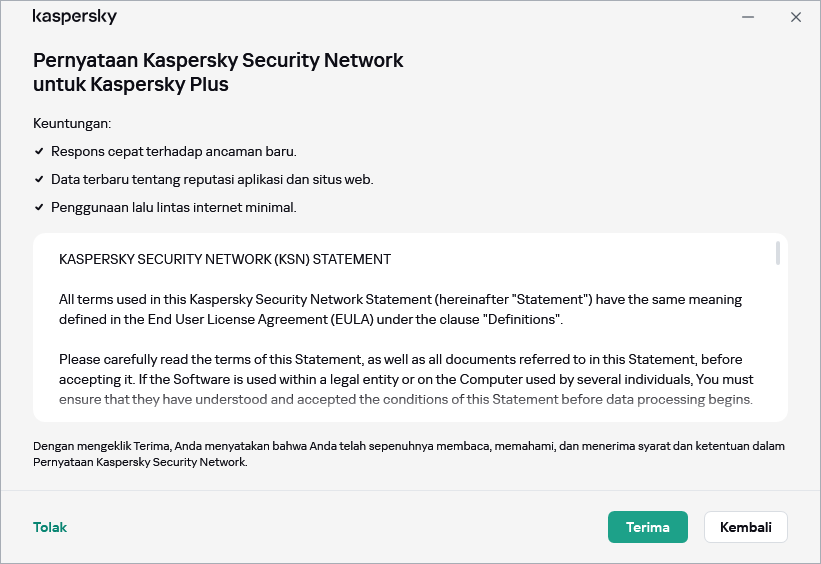Select the 'Penggunaan lalu lintas internet minimal' text
The image size is (821, 564).
click(174, 207)
